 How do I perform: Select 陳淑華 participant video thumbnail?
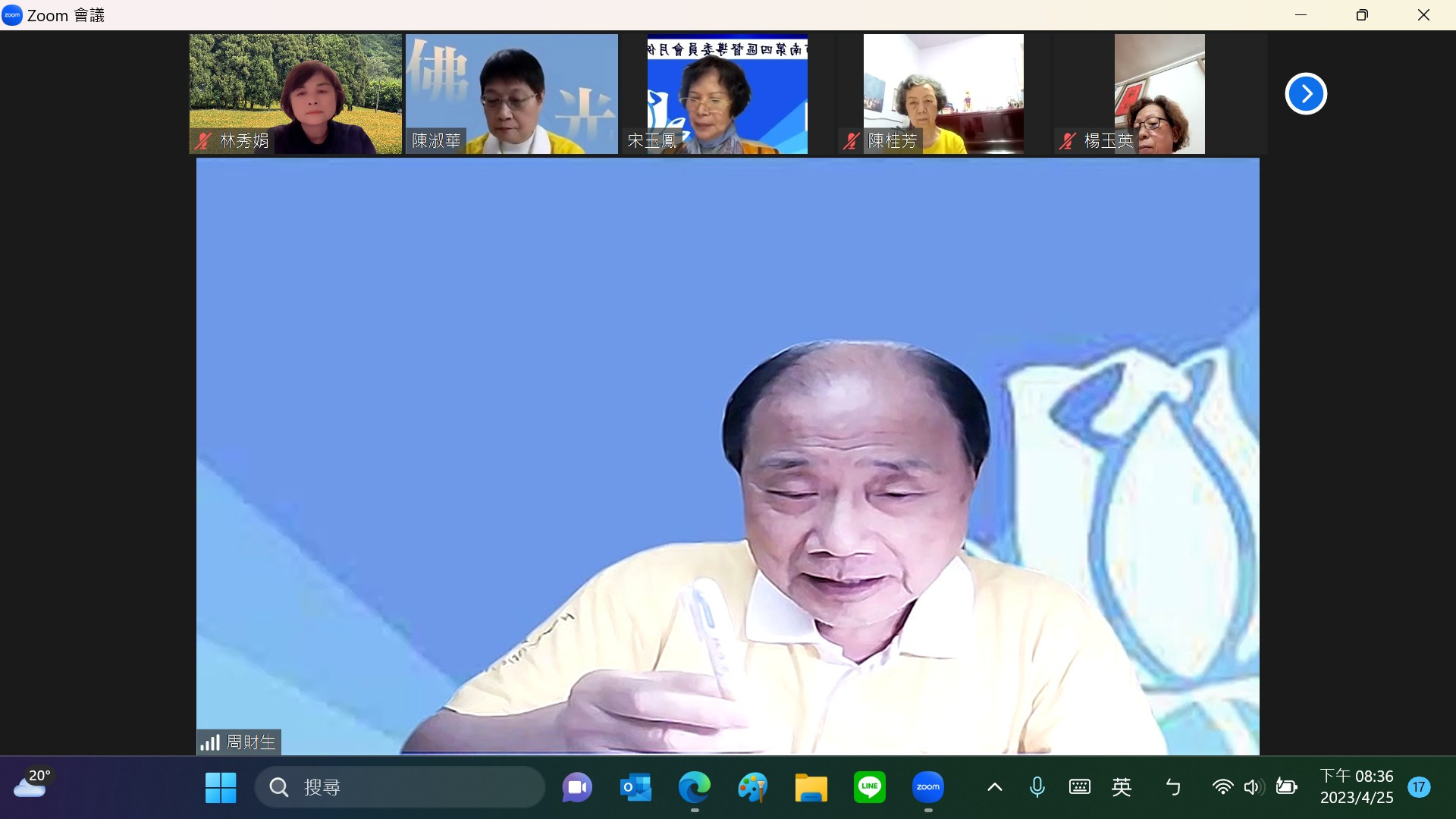[x=511, y=94]
